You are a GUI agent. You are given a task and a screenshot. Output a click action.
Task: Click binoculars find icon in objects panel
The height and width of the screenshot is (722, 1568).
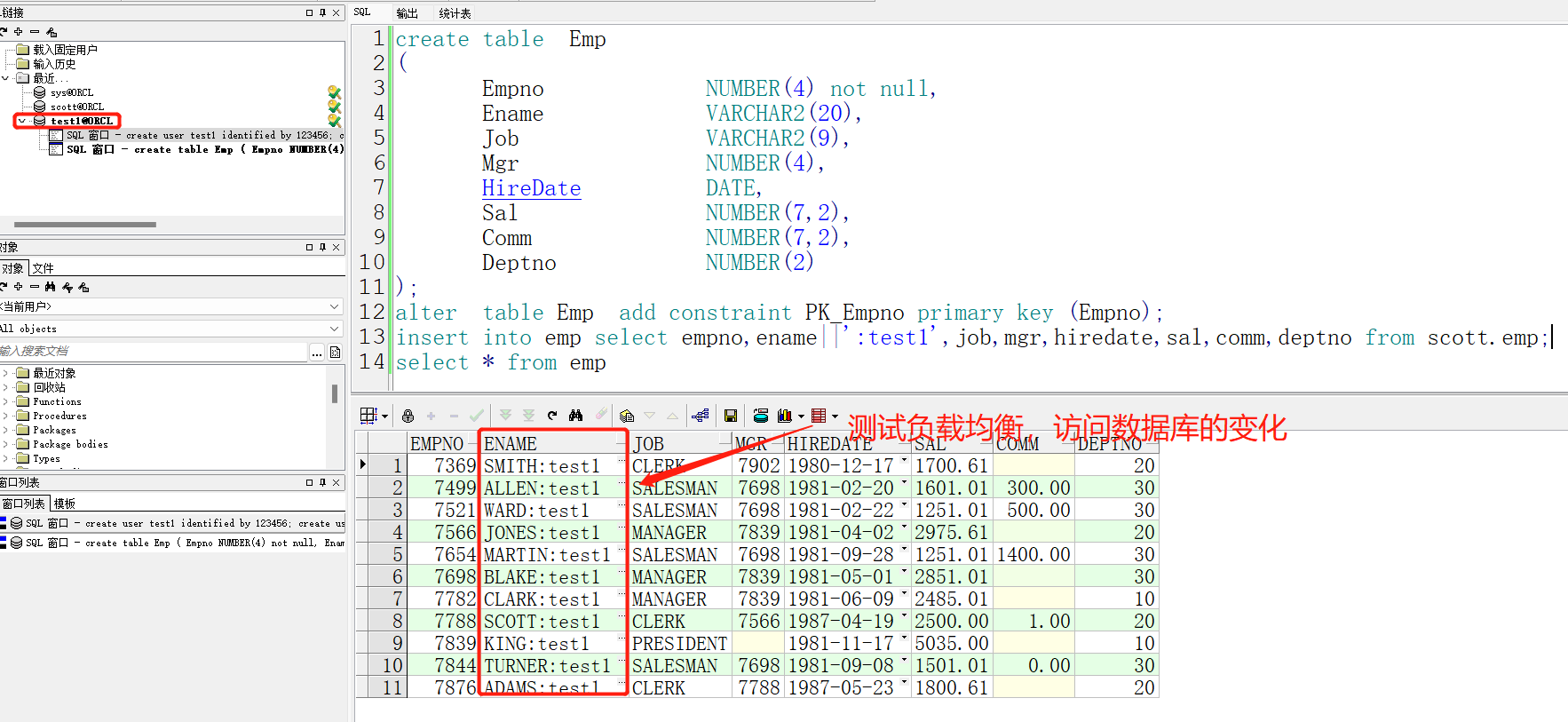click(51, 287)
